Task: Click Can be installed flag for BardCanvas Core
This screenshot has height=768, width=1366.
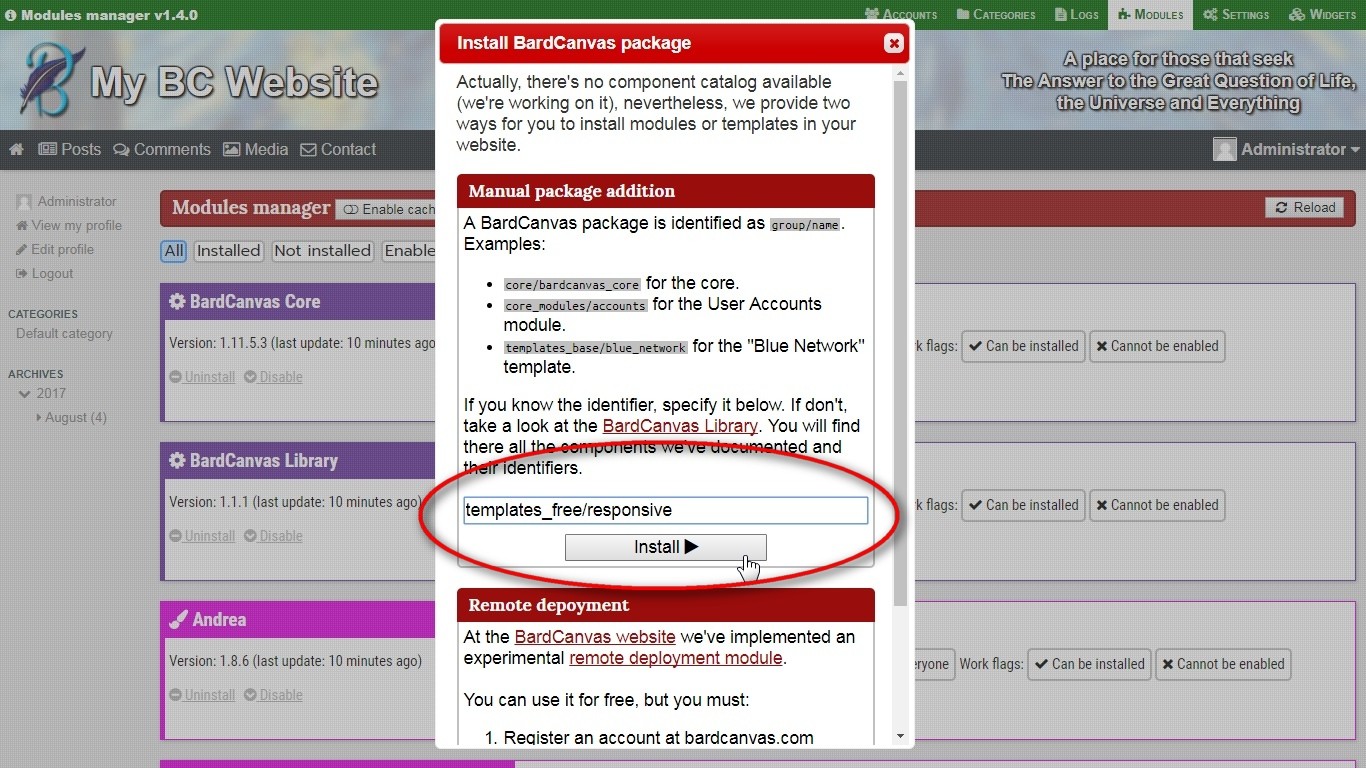Action: (x=1023, y=346)
